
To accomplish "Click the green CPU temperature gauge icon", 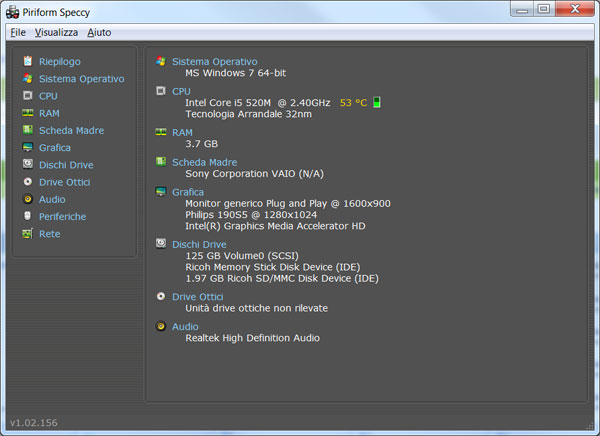I will [377, 102].
